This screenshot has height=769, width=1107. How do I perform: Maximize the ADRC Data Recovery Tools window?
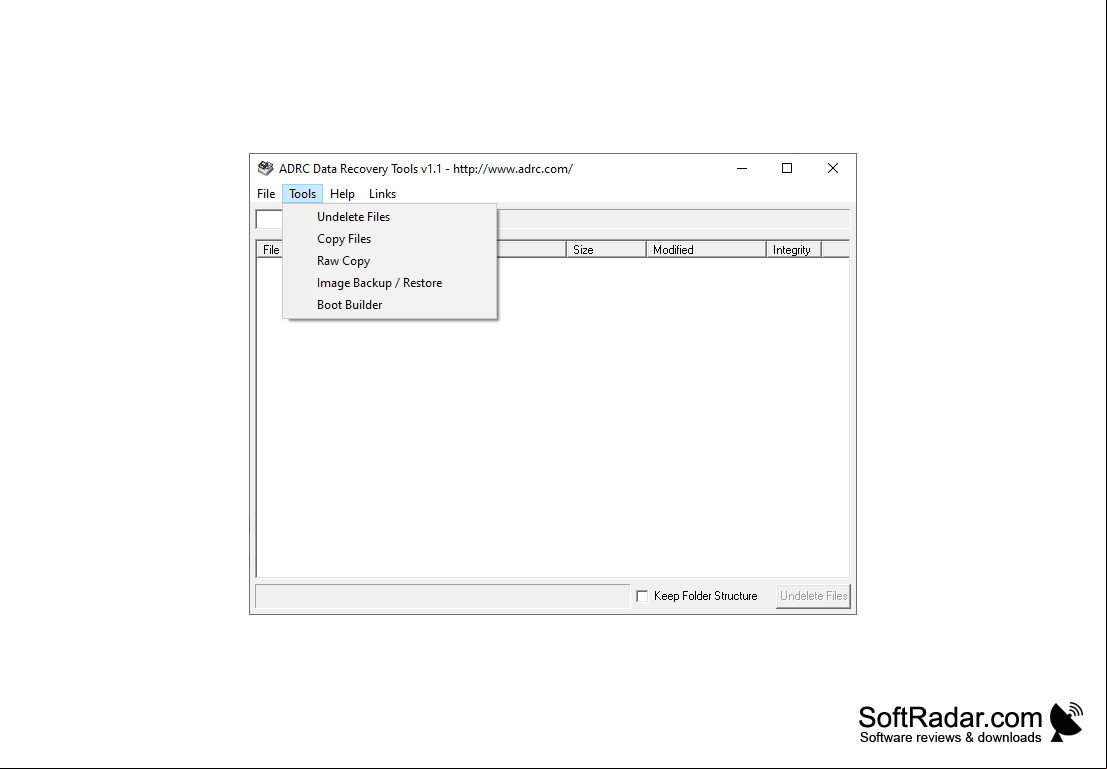click(787, 168)
